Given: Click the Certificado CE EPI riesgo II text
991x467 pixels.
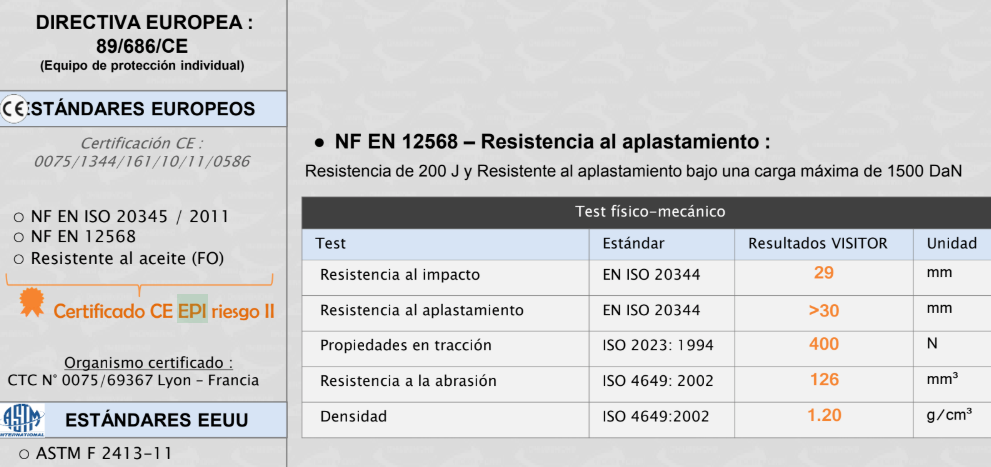Looking at the screenshot, I should coord(164,310).
